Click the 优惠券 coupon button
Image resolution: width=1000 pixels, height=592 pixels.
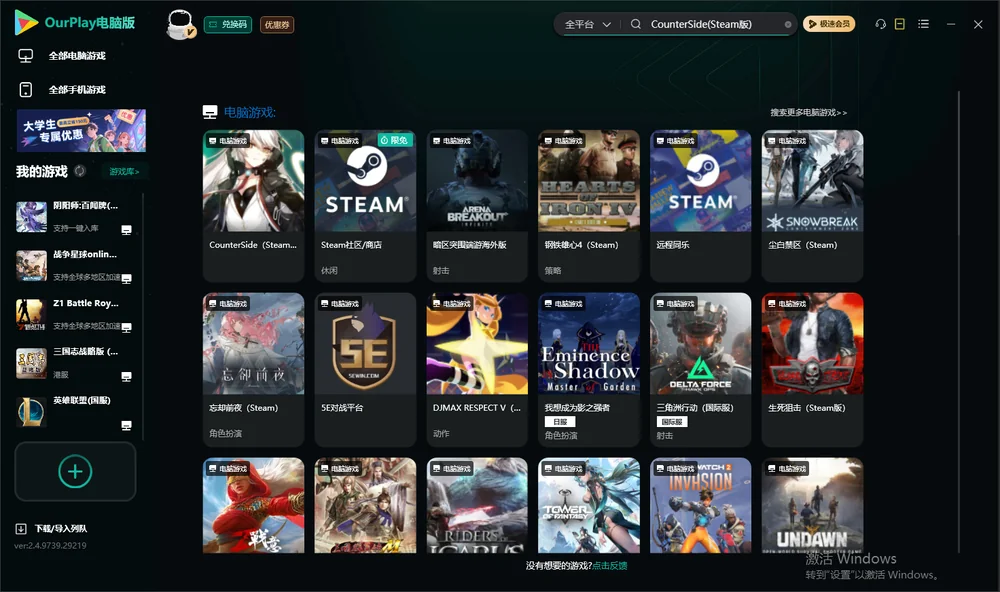point(277,25)
